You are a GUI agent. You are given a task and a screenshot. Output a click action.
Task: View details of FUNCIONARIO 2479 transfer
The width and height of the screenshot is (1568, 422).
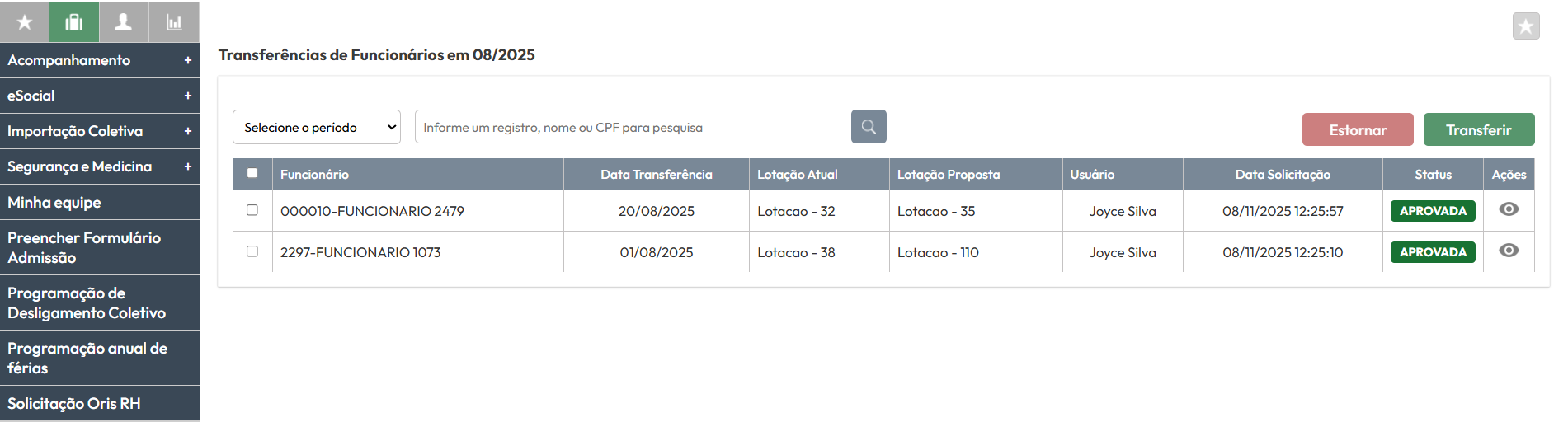coord(1508,209)
